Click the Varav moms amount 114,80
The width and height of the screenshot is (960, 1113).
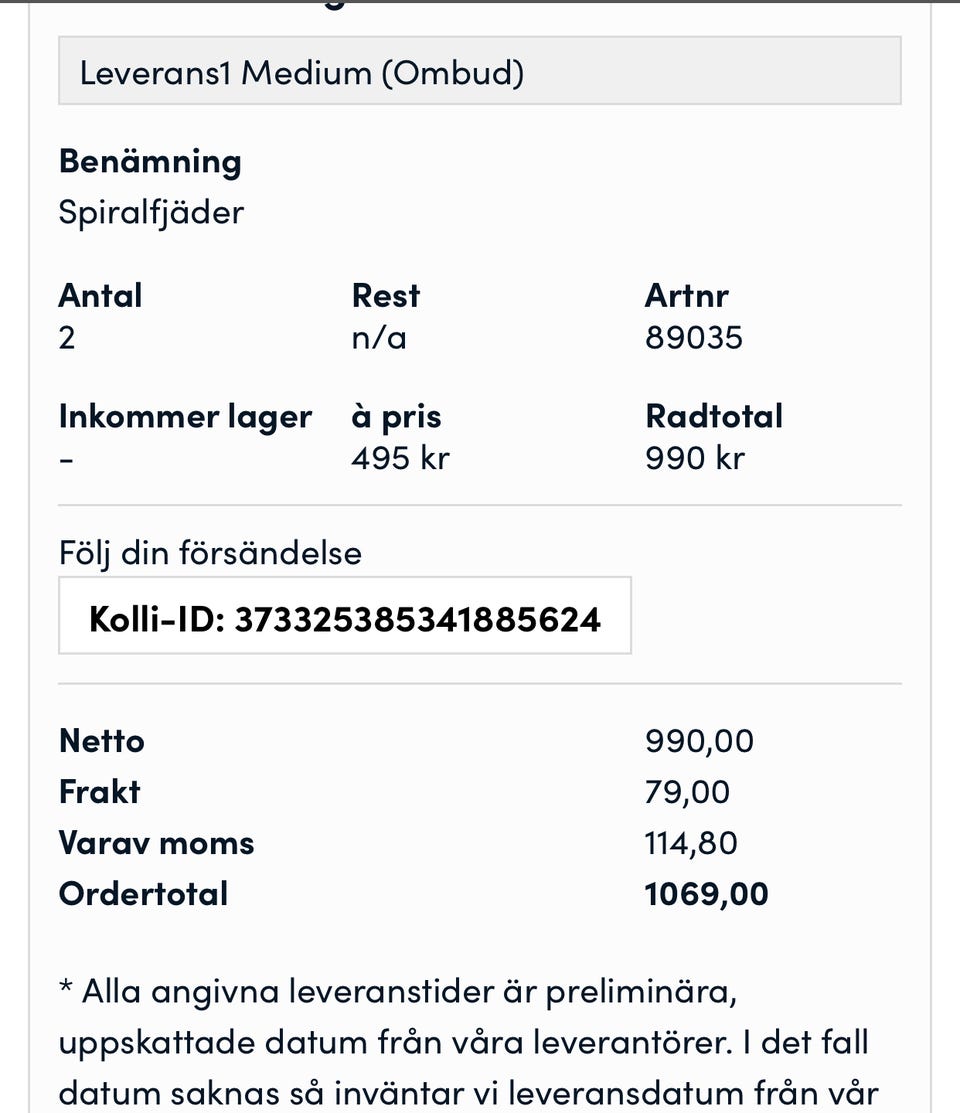tap(691, 843)
